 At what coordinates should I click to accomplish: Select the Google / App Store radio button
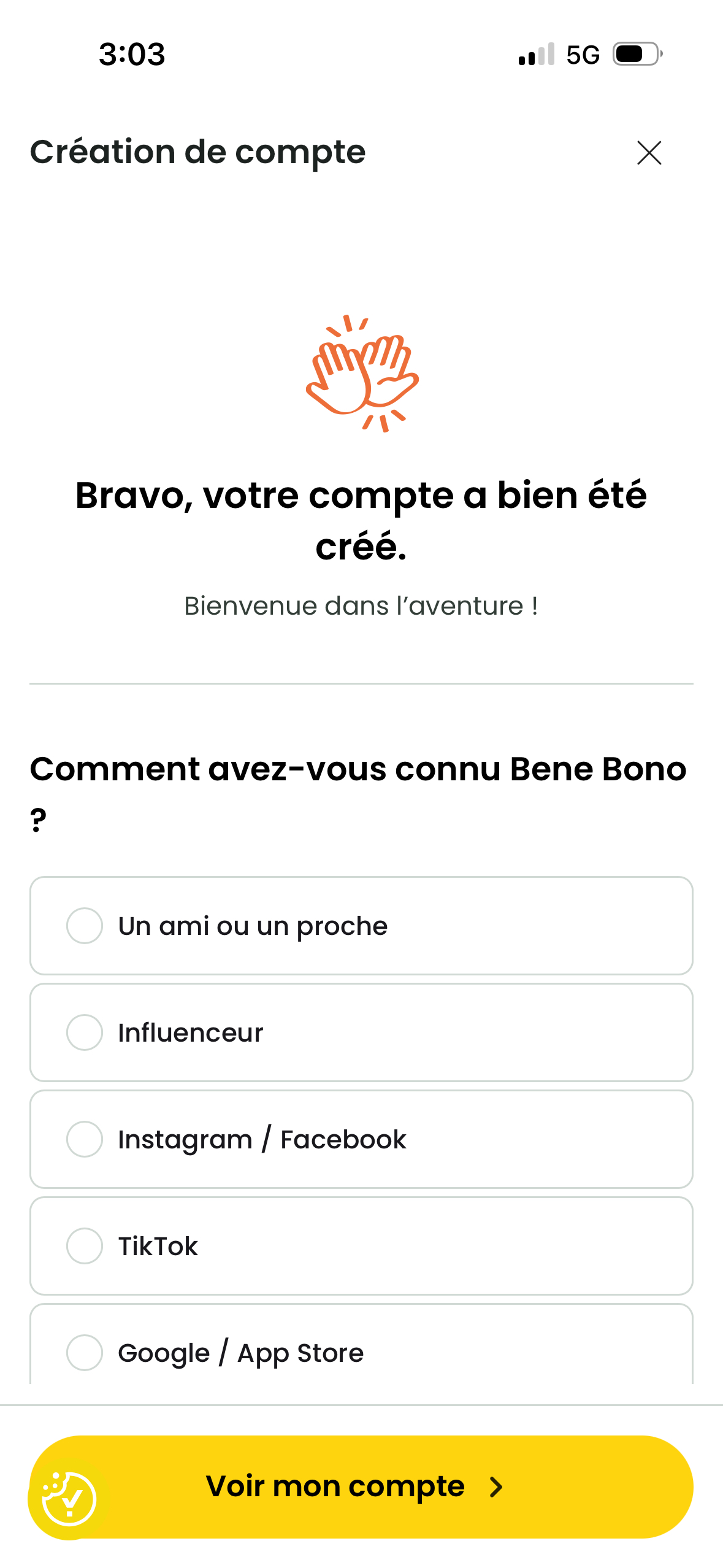(x=85, y=1353)
